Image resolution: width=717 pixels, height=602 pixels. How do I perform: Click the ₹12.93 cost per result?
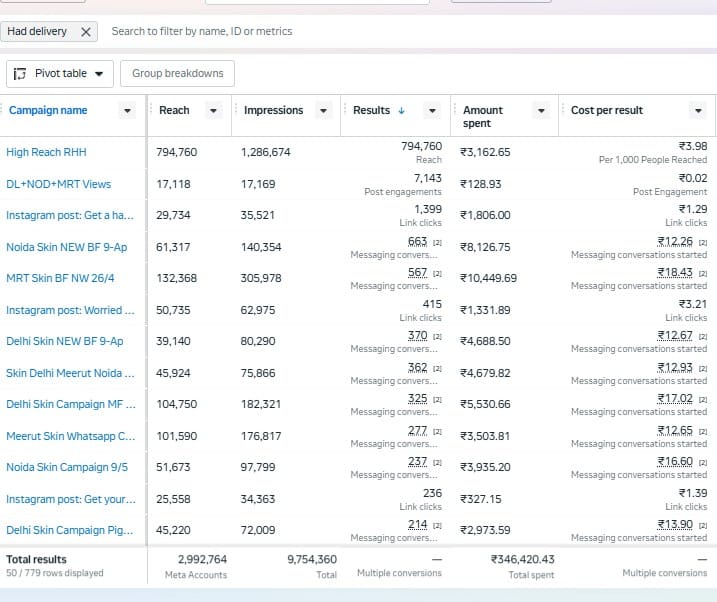click(x=675, y=368)
